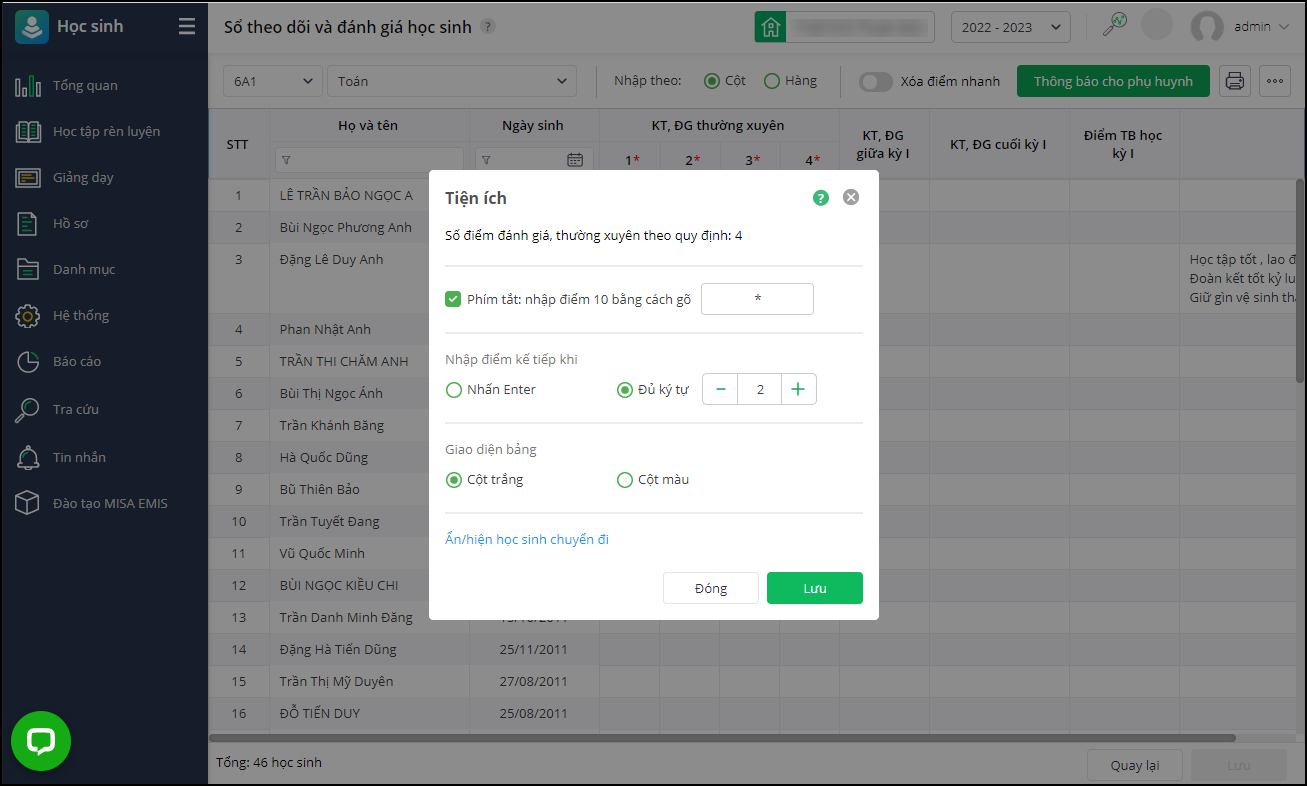This screenshot has height=786, width=1307.
Task: Click the Học sinh app logo icon
Action: [32, 27]
